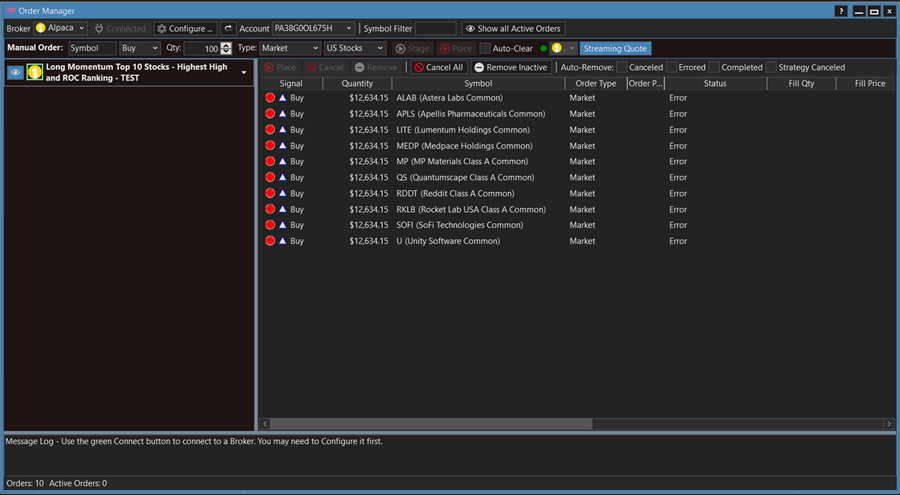Click the Long Momentum strategy's yellow coin icon
The image size is (900, 495).
click(35, 72)
